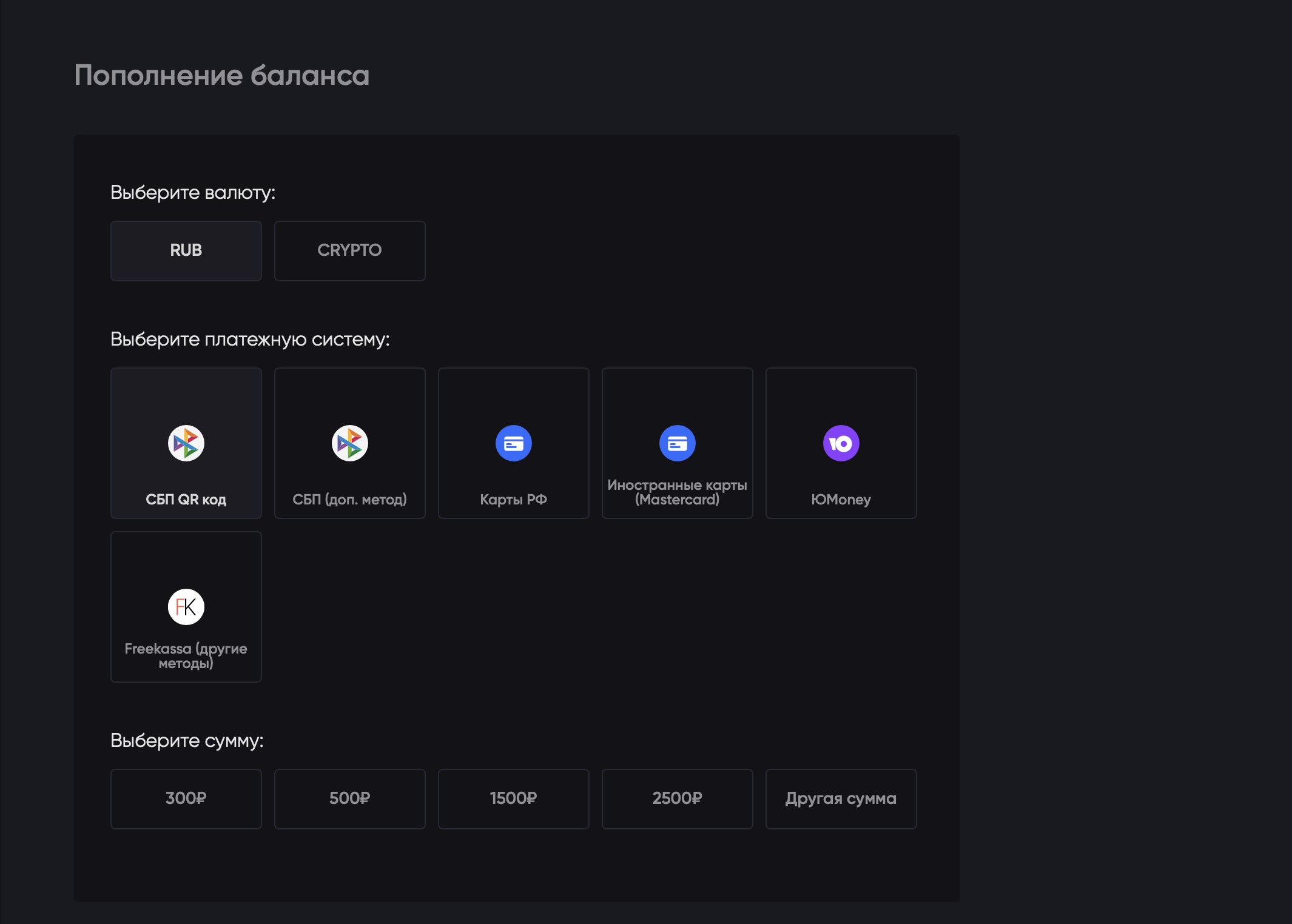This screenshot has height=924, width=1292.
Task: Open the Другая сумма custom amount option
Action: tap(841, 798)
